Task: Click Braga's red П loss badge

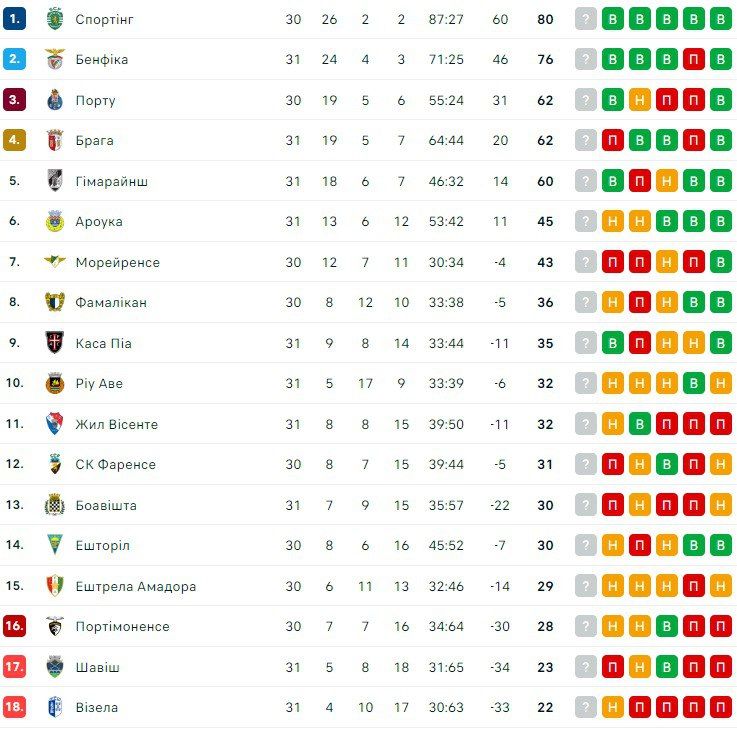Action: pos(613,140)
